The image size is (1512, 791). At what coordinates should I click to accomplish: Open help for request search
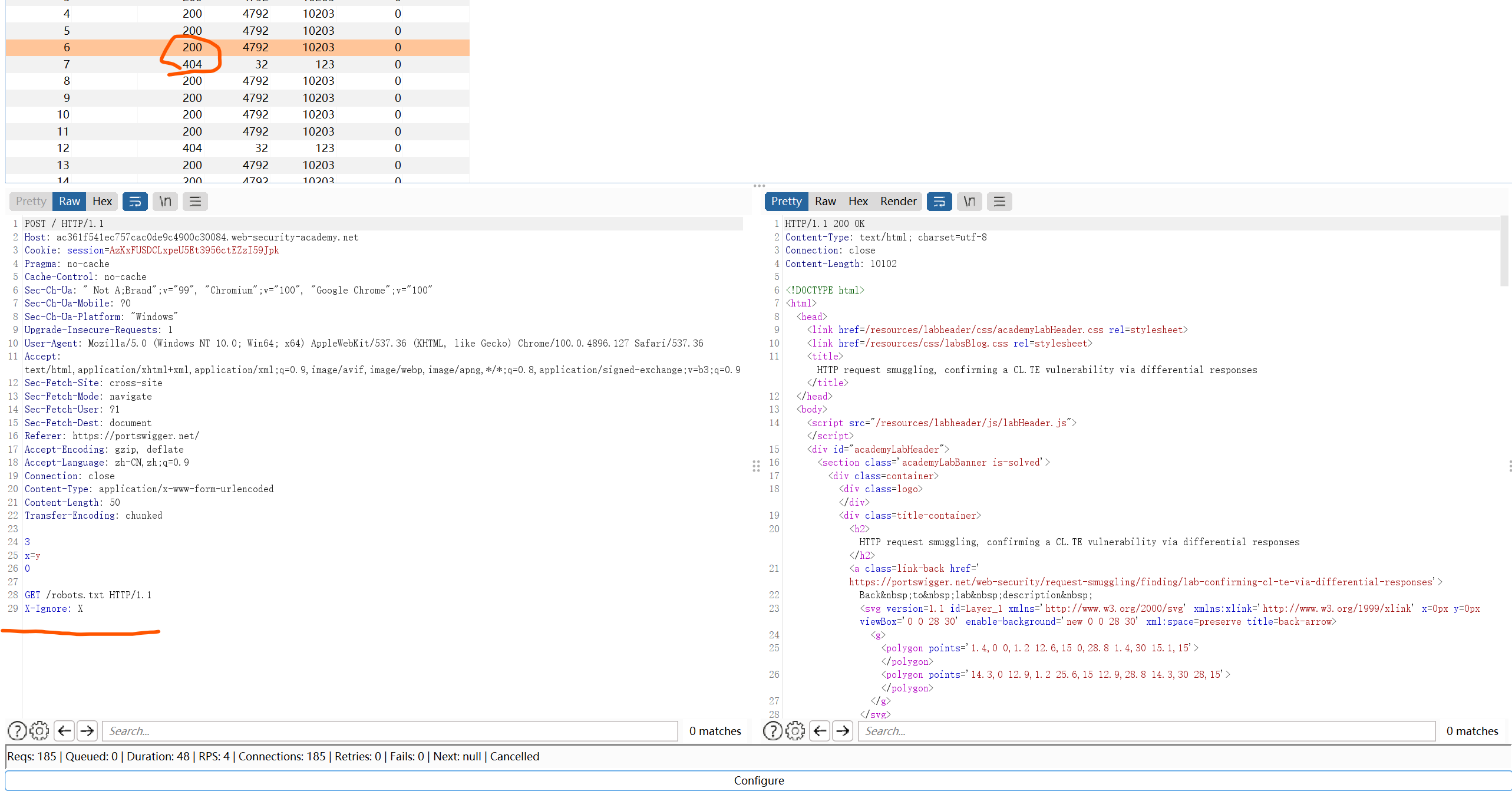click(x=17, y=731)
